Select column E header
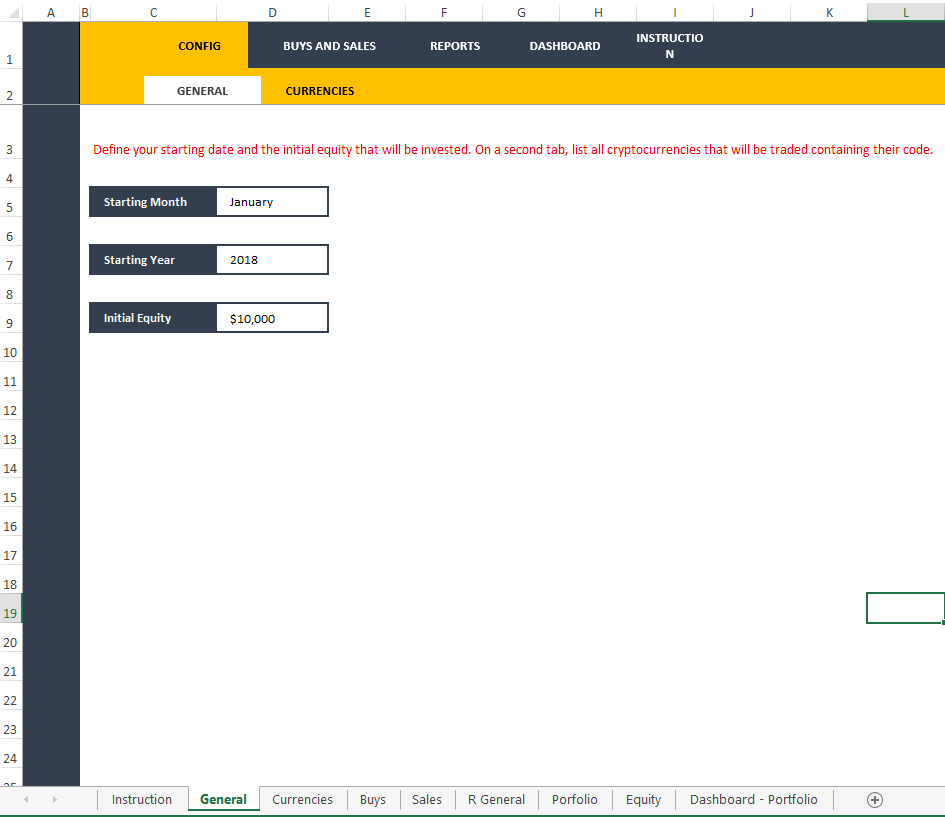The width and height of the screenshot is (945, 817). [x=367, y=12]
